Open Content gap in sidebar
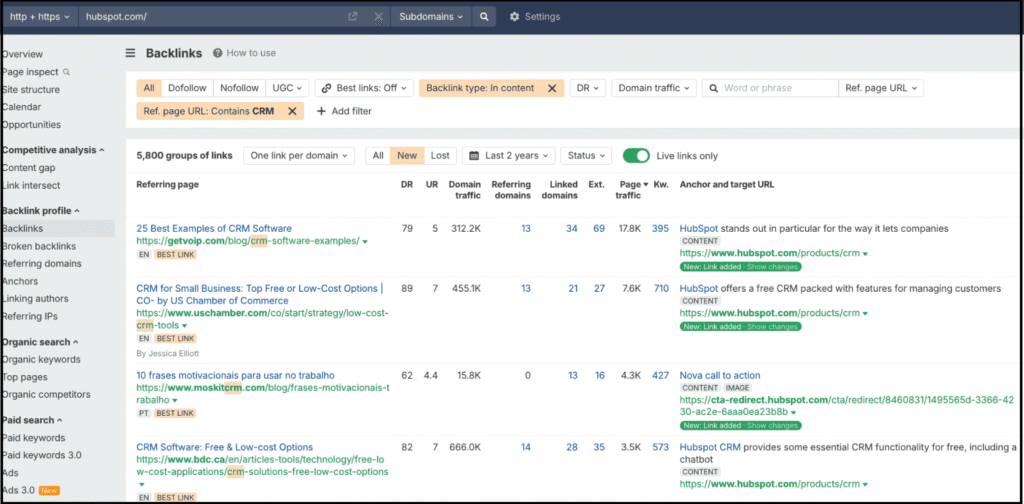 (28, 168)
